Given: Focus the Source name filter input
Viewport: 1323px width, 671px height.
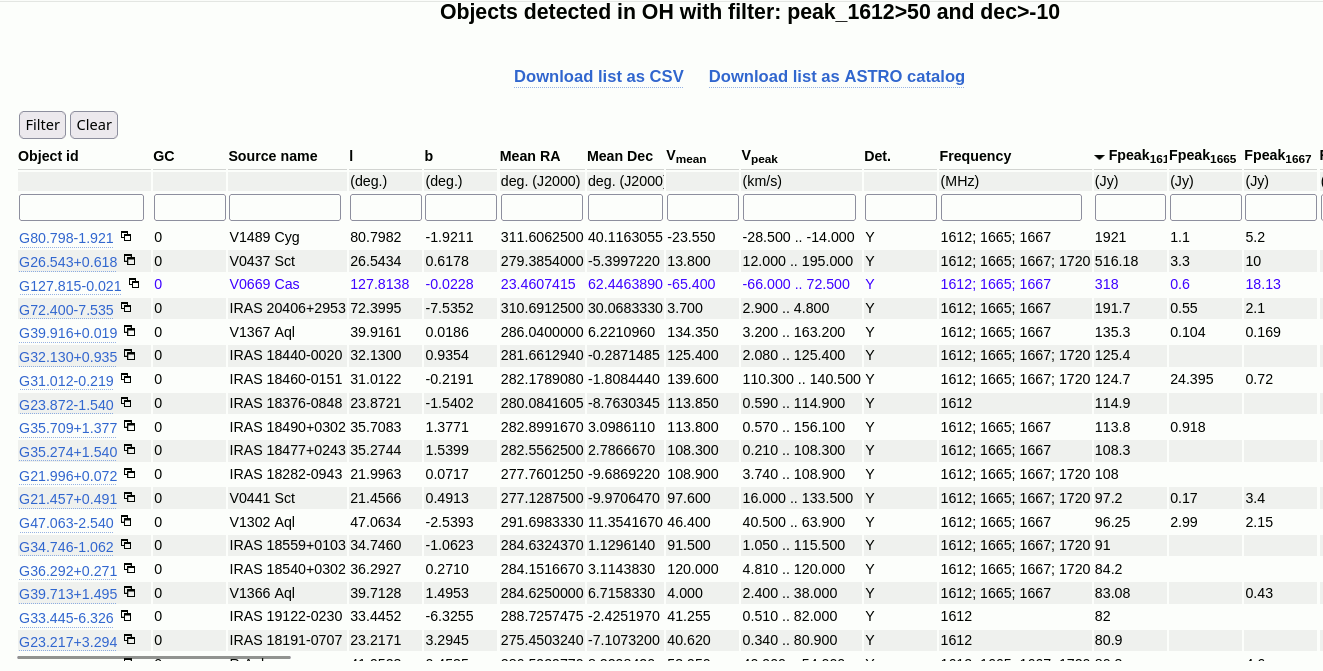Looking at the screenshot, I should click(285, 208).
